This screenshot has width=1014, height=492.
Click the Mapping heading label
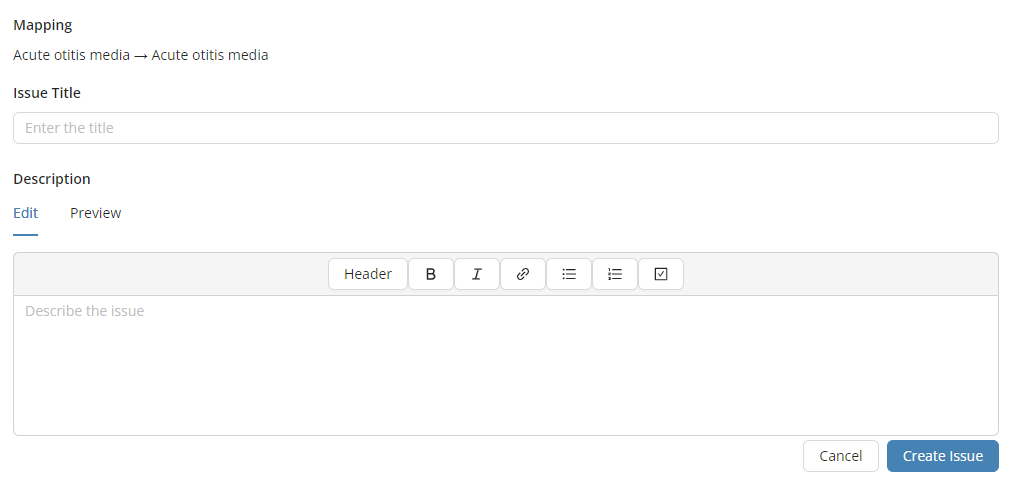coord(43,25)
